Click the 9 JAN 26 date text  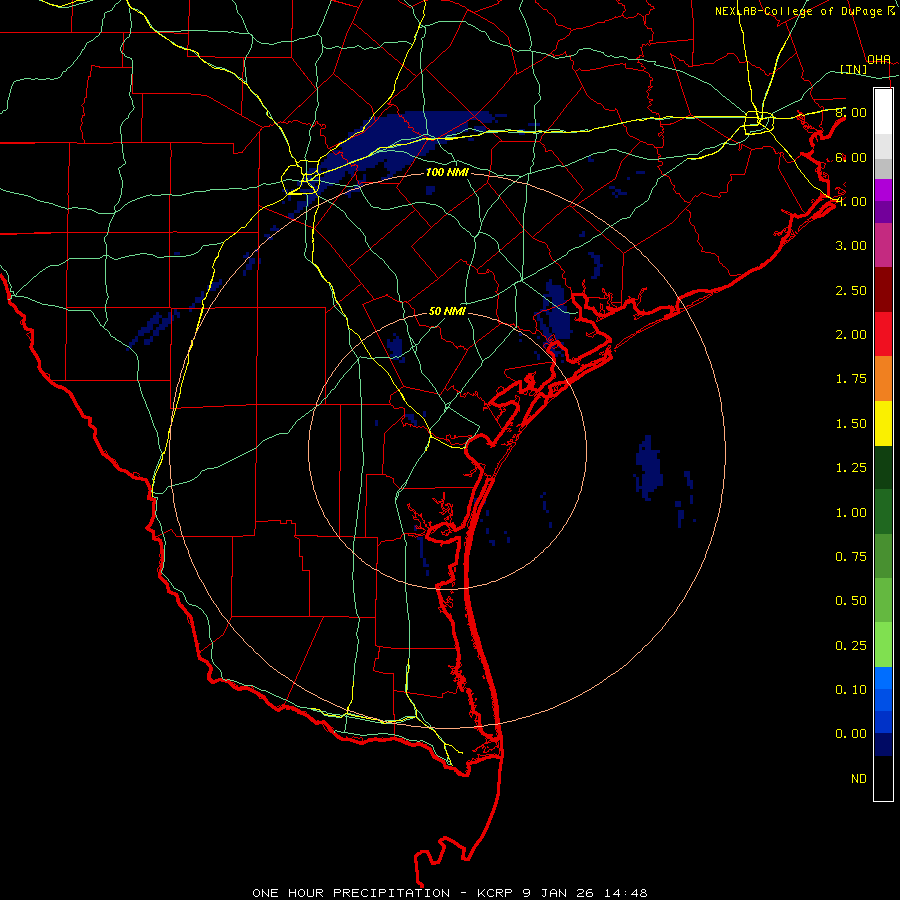coord(559,893)
